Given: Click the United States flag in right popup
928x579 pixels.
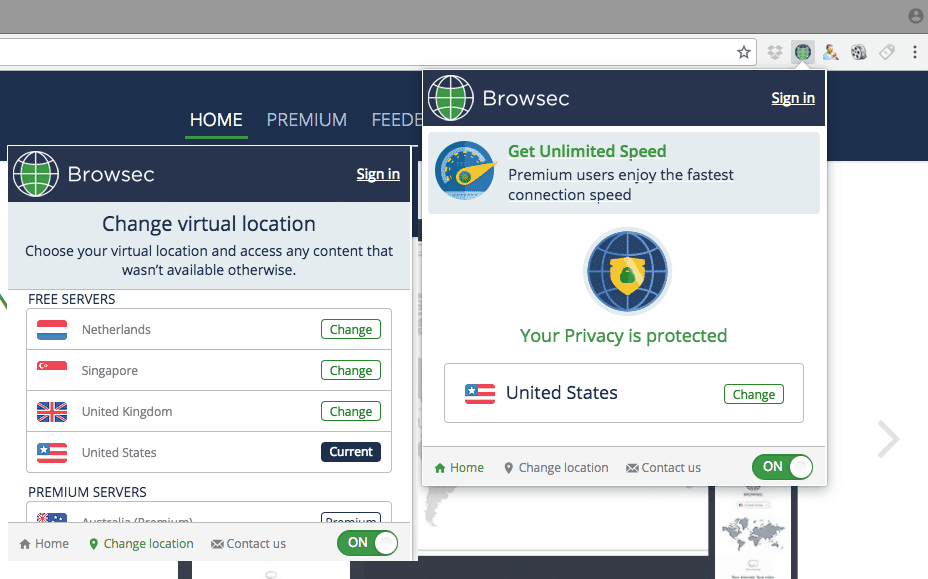Looking at the screenshot, I should [x=480, y=393].
